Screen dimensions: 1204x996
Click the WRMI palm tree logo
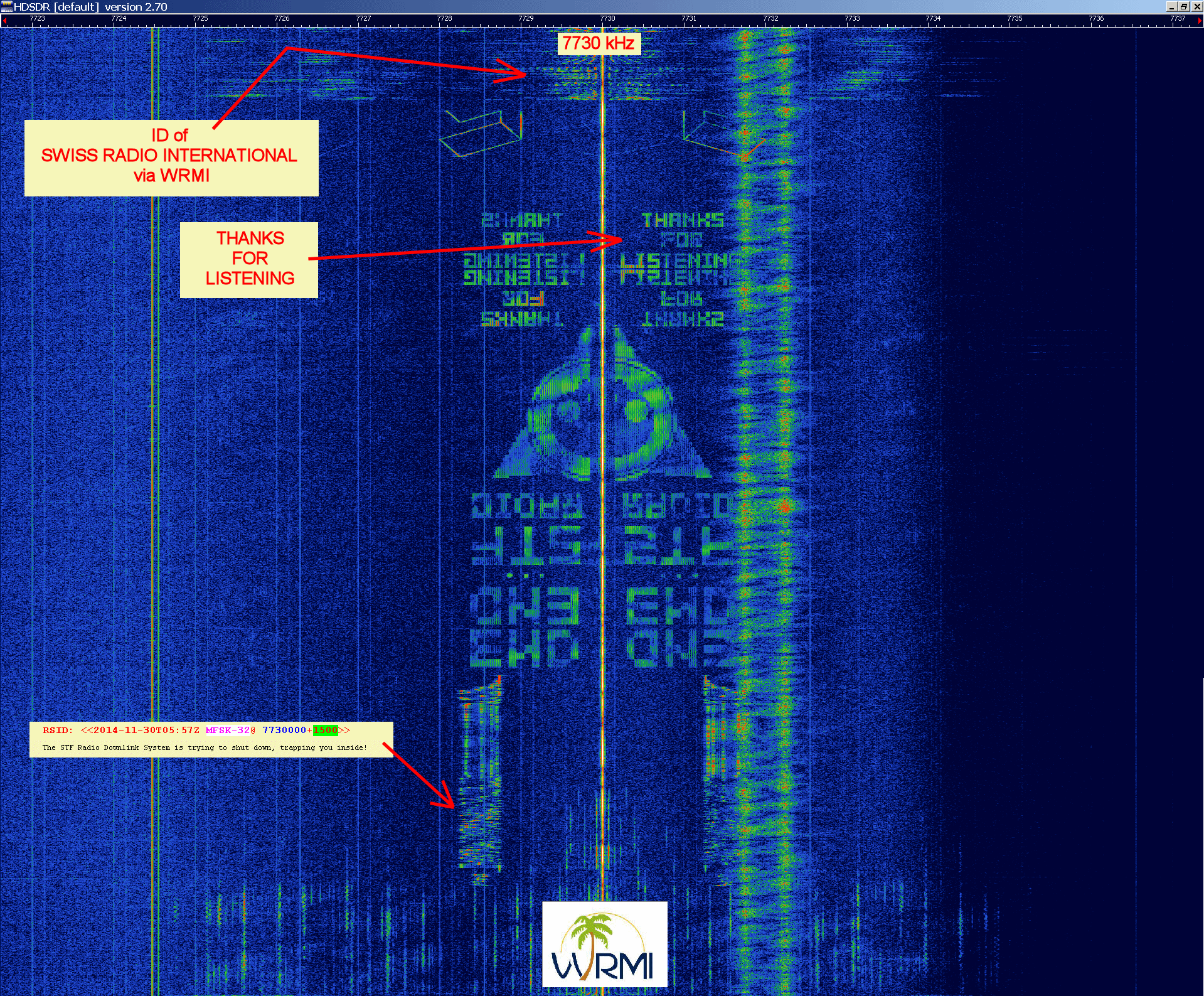click(x=604, y=944)
